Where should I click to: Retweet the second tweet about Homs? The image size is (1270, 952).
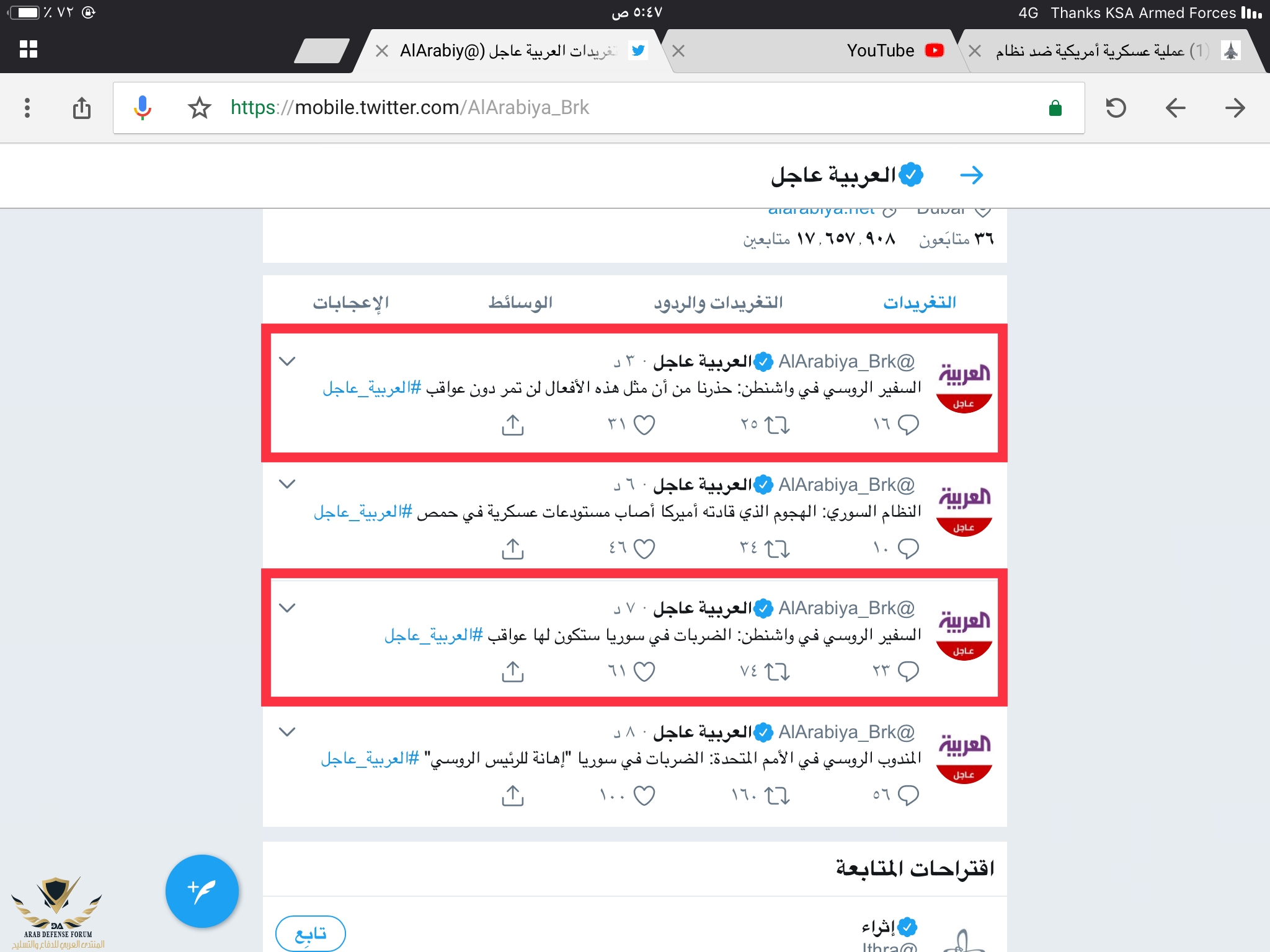click(x=776, y=549)
